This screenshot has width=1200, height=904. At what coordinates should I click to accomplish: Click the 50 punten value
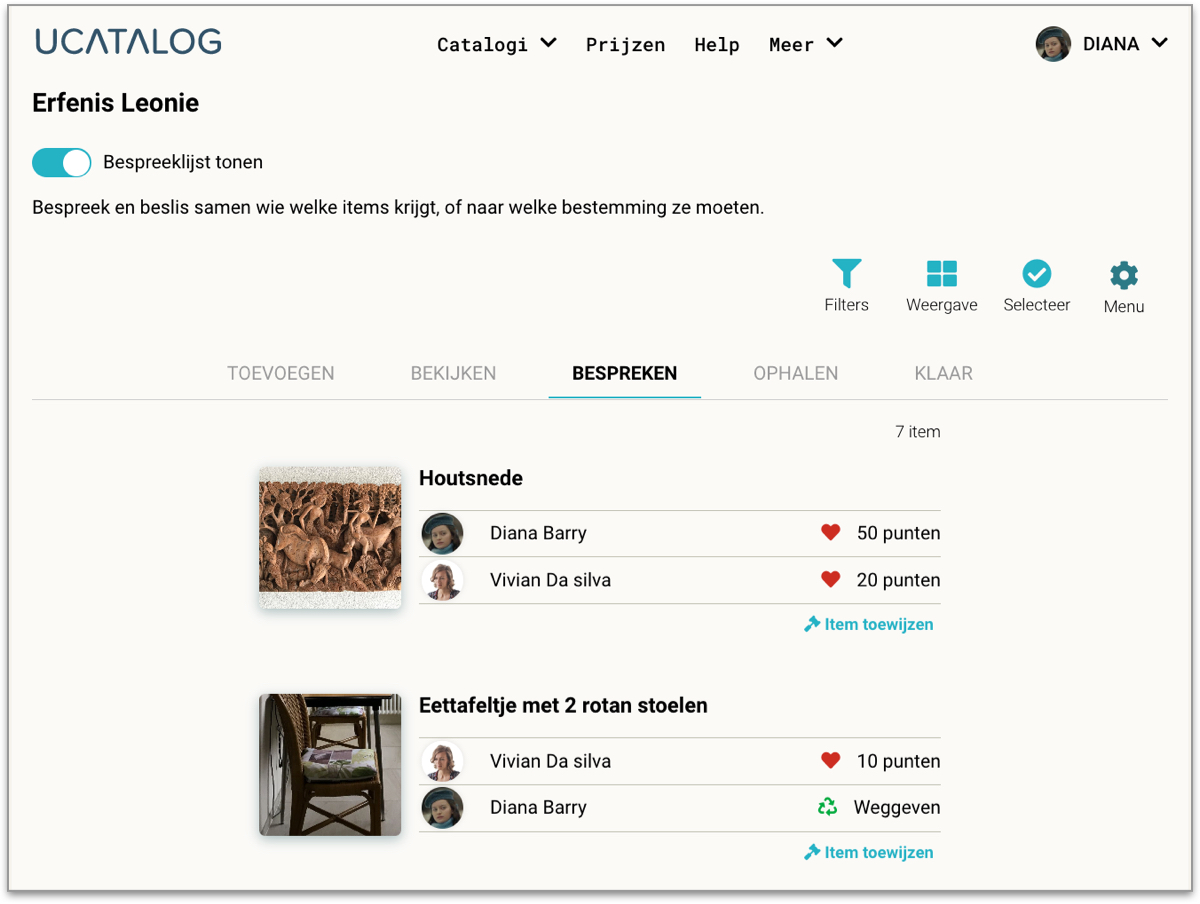[898, 533]
